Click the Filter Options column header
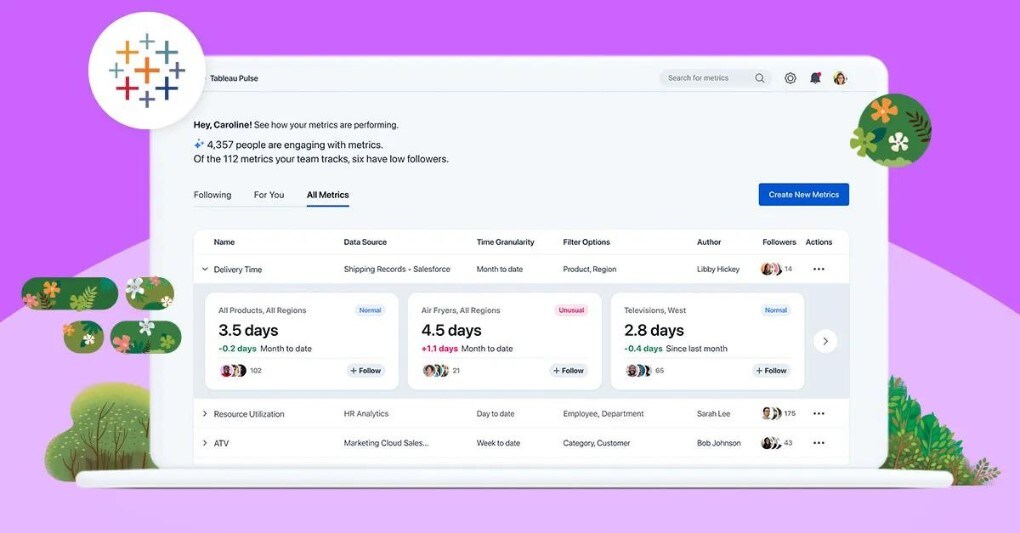 coord(586,242)
